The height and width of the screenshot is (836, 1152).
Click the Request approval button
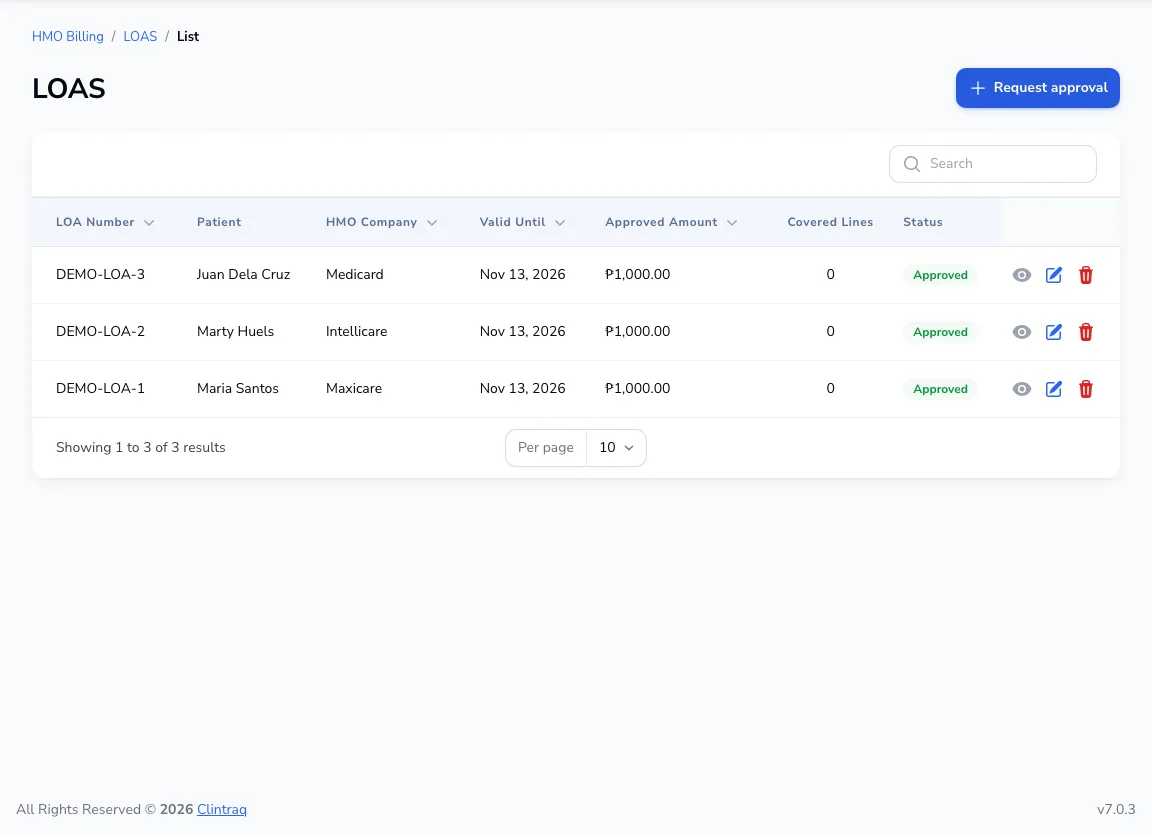[1037, 88]
